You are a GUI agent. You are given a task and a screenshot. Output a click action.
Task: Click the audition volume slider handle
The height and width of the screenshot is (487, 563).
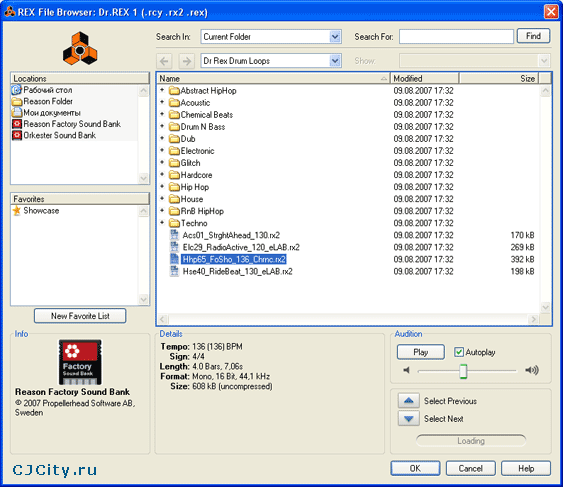[x=463, y=371]
